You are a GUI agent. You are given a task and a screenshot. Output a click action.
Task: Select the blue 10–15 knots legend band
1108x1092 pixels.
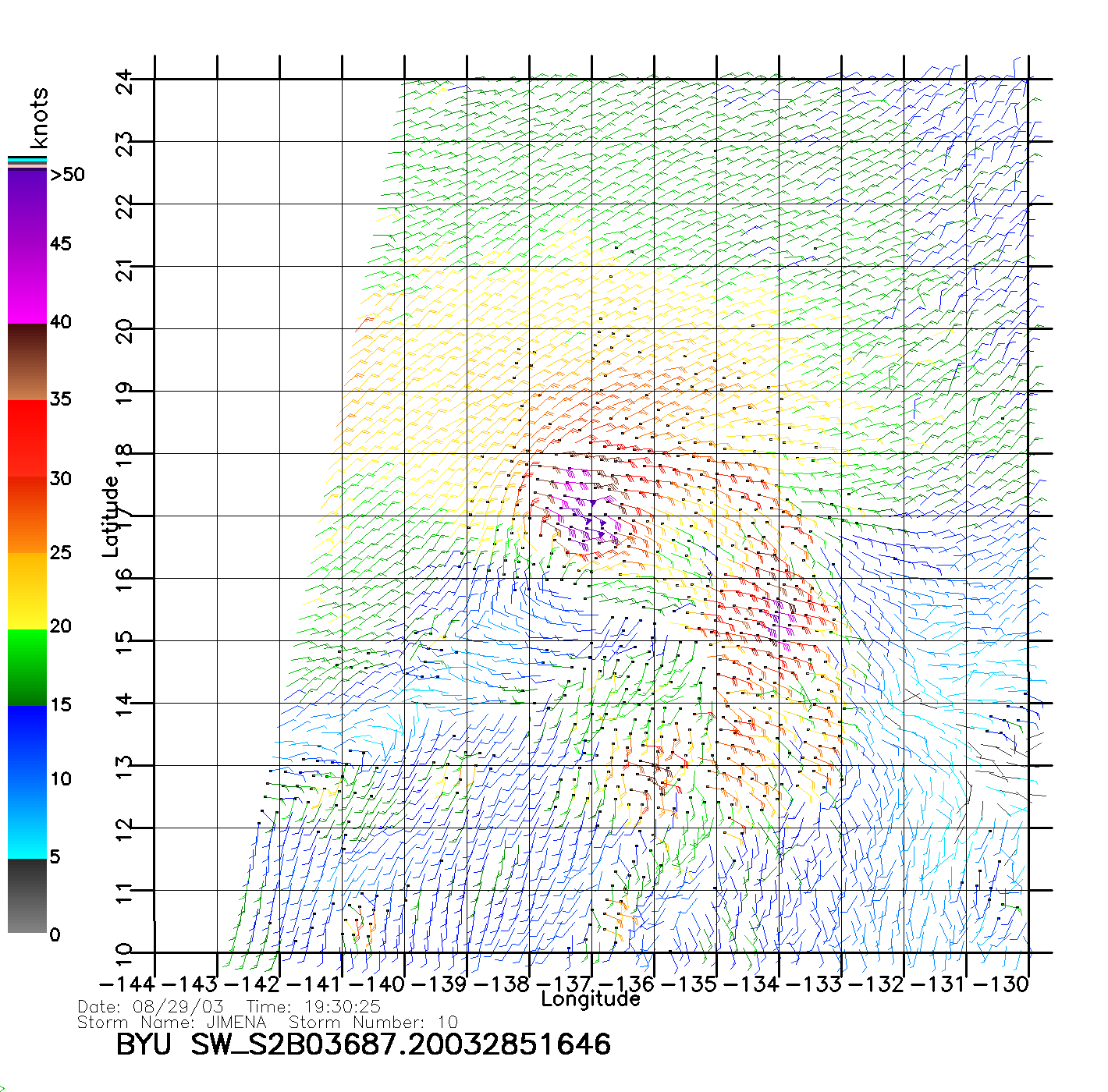point(27,743)
